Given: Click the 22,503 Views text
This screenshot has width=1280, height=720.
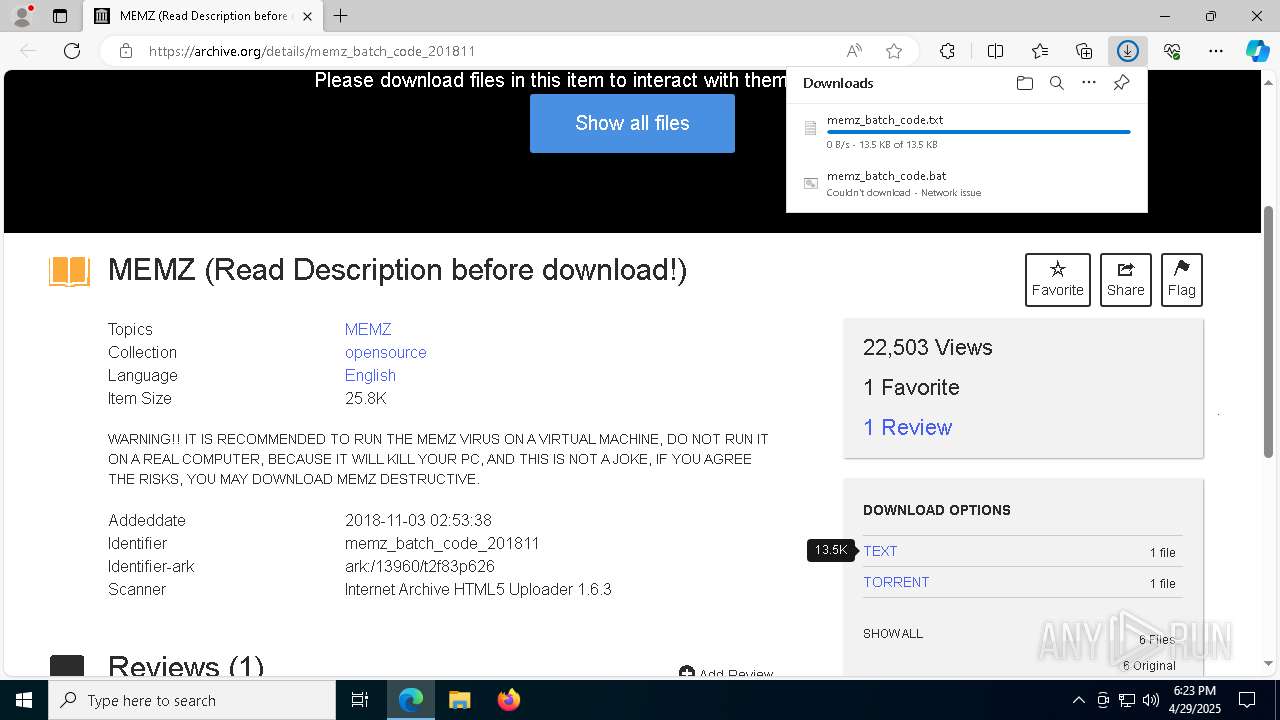Looking at the screenshot, I should click(x=927, y=347).
